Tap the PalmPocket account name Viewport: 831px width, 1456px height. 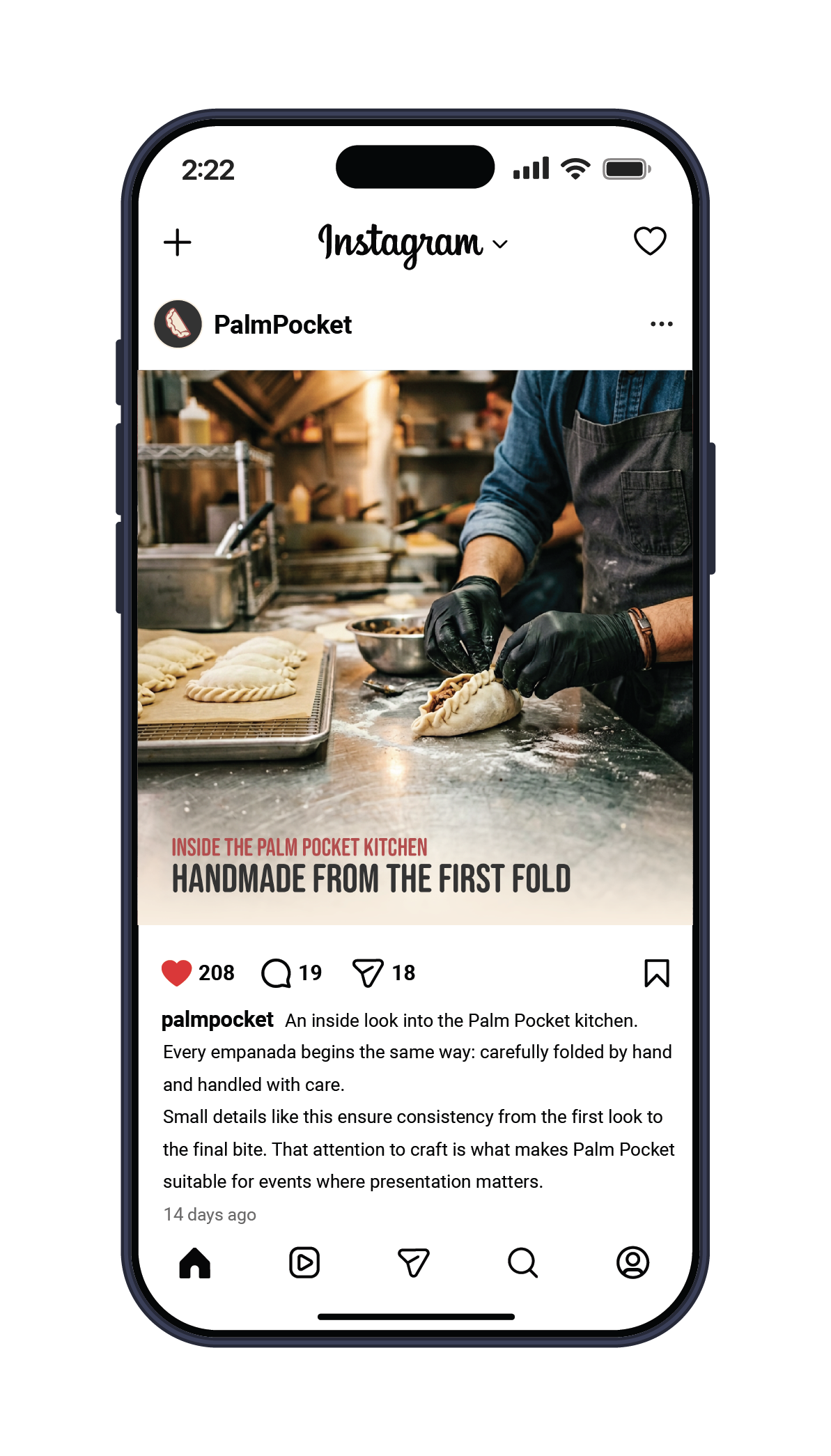(x=282, y=325)
